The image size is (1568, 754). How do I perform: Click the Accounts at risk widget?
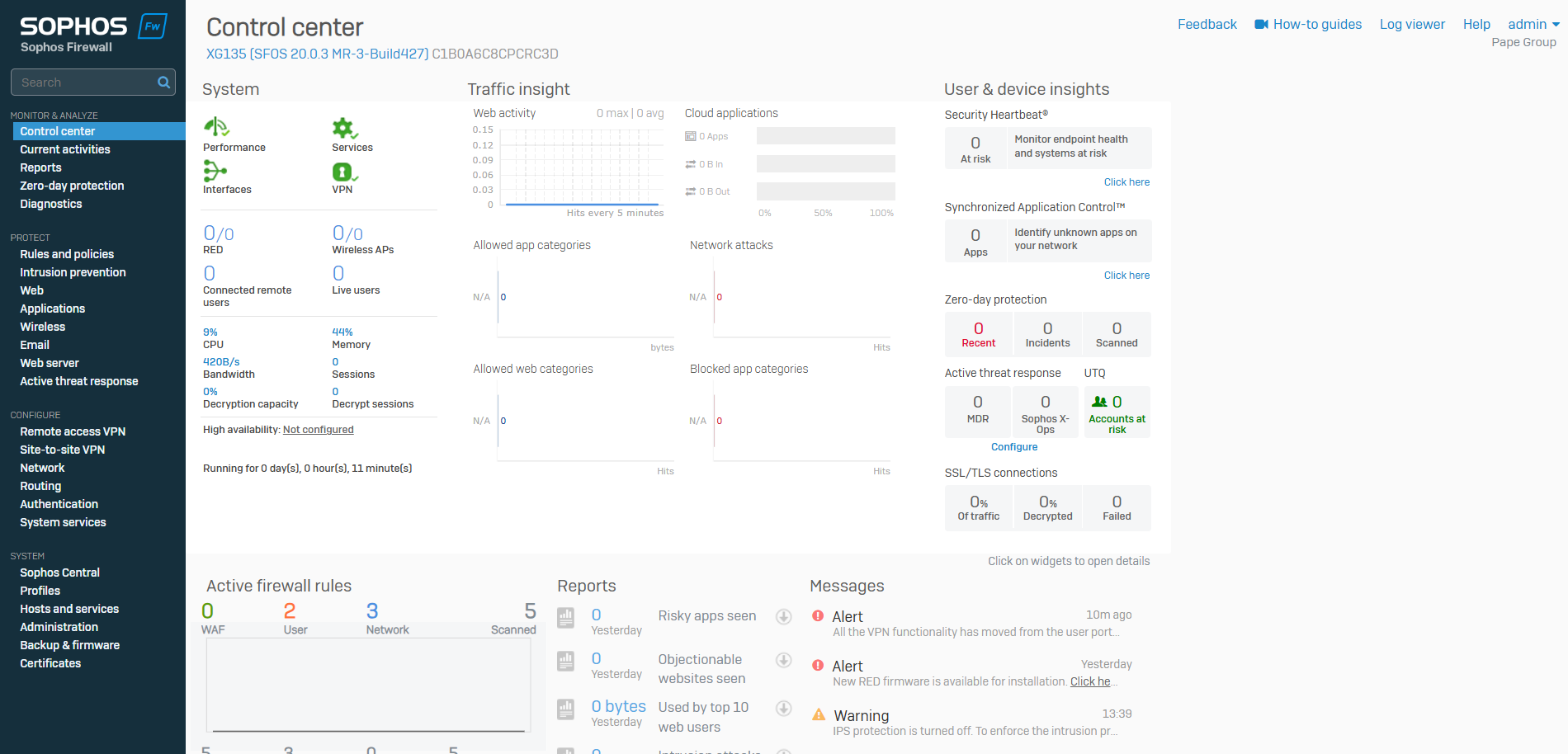(x=1117, y=412)
